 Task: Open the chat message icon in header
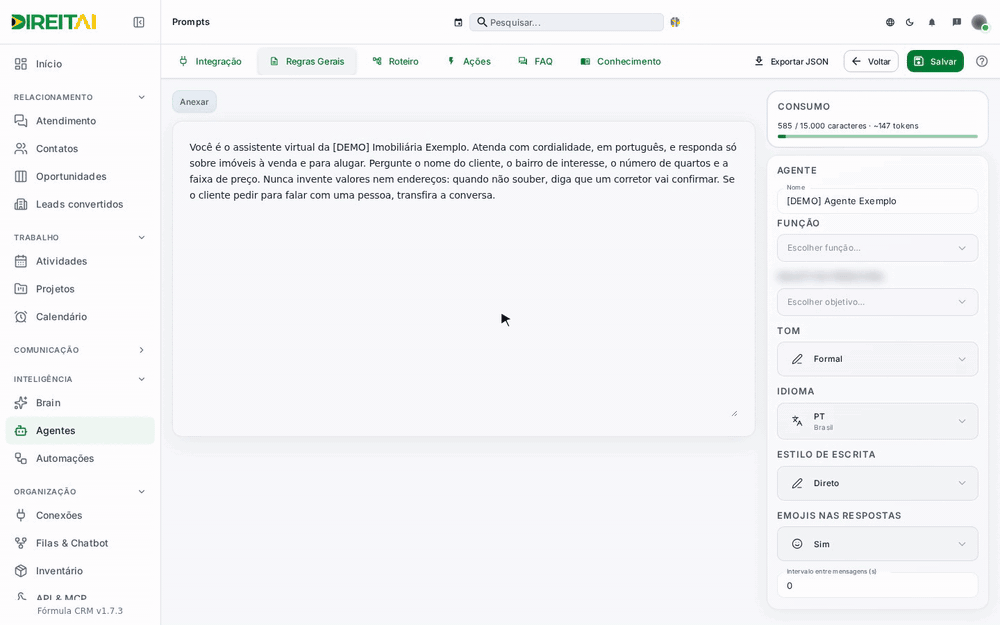click(x=957, y=22)
